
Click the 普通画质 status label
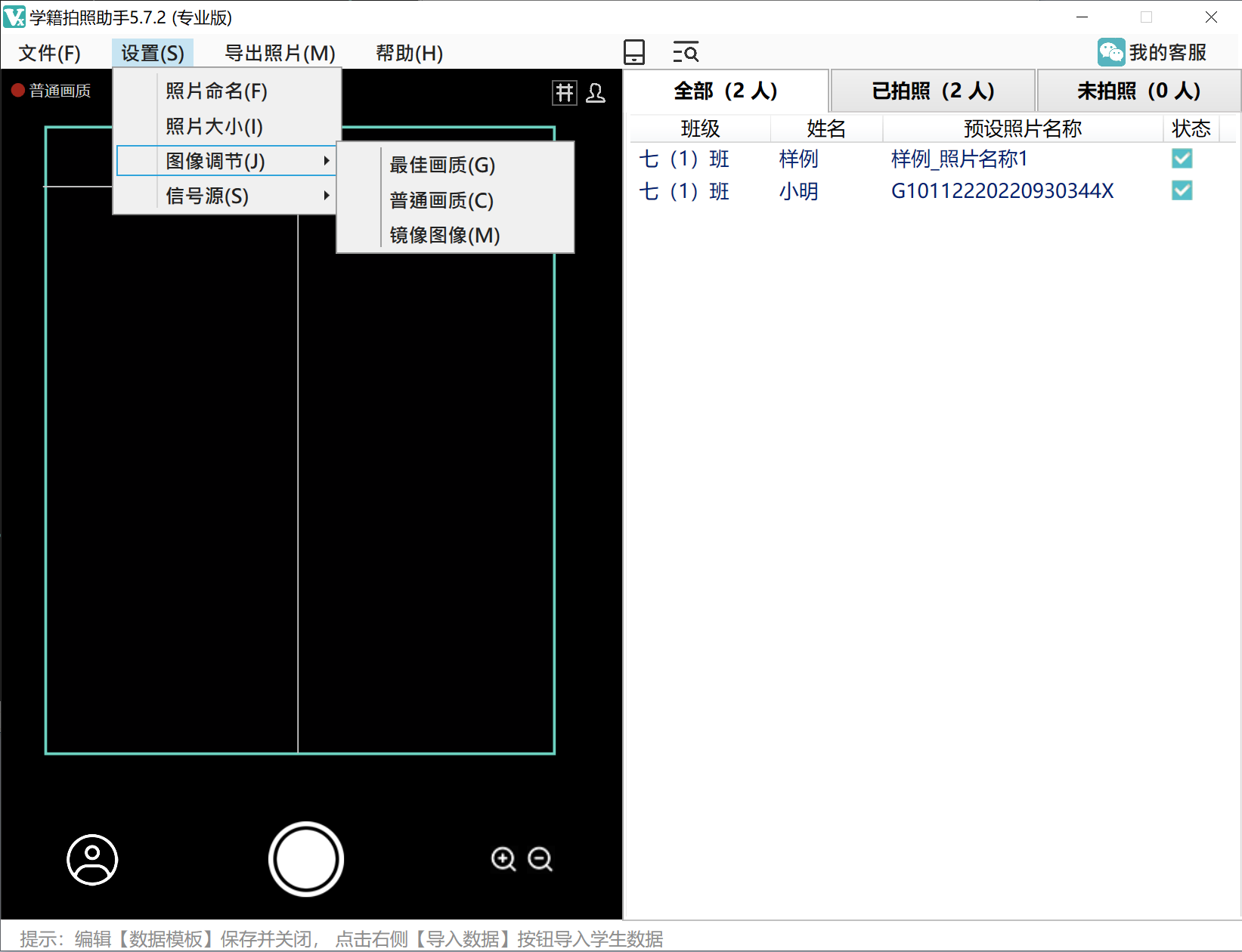click(60, 91)
